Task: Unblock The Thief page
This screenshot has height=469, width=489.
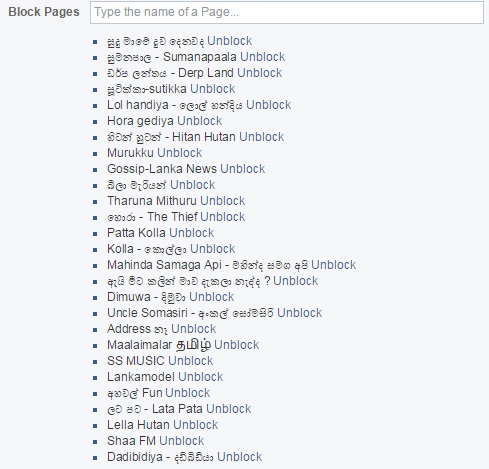Action: (x=223, y=217)
